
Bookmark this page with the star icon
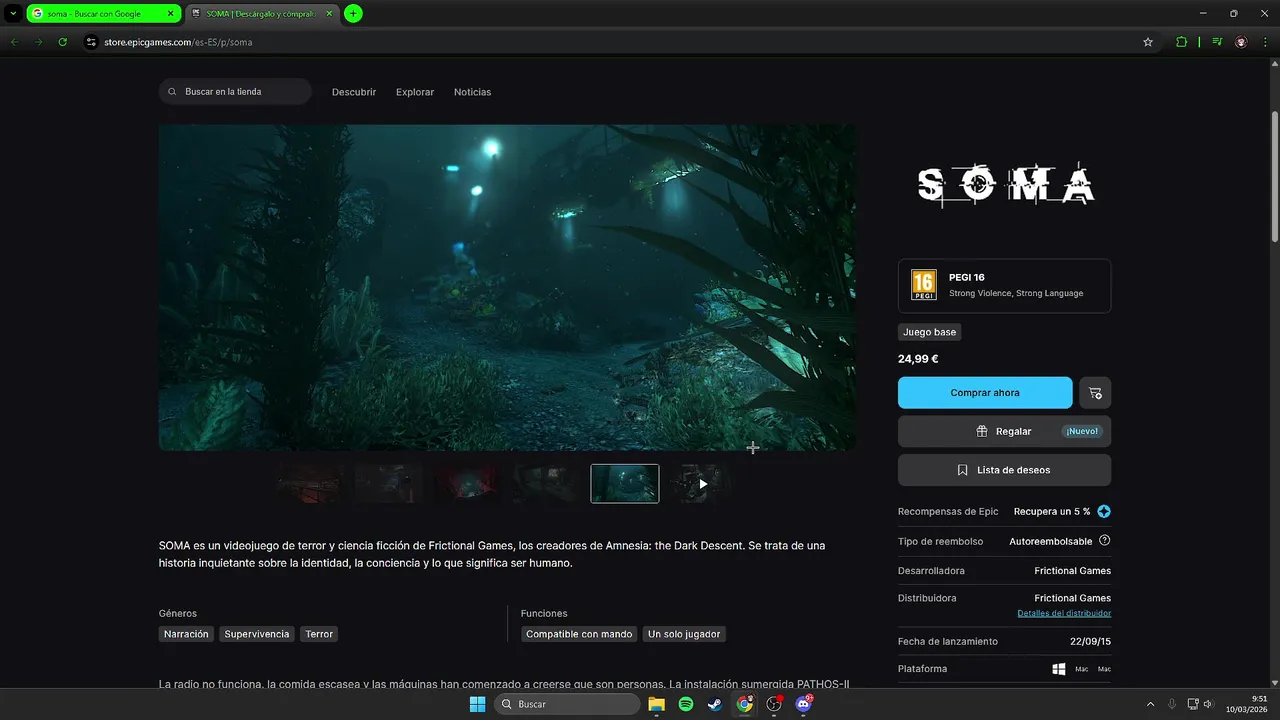[1148, 42]
